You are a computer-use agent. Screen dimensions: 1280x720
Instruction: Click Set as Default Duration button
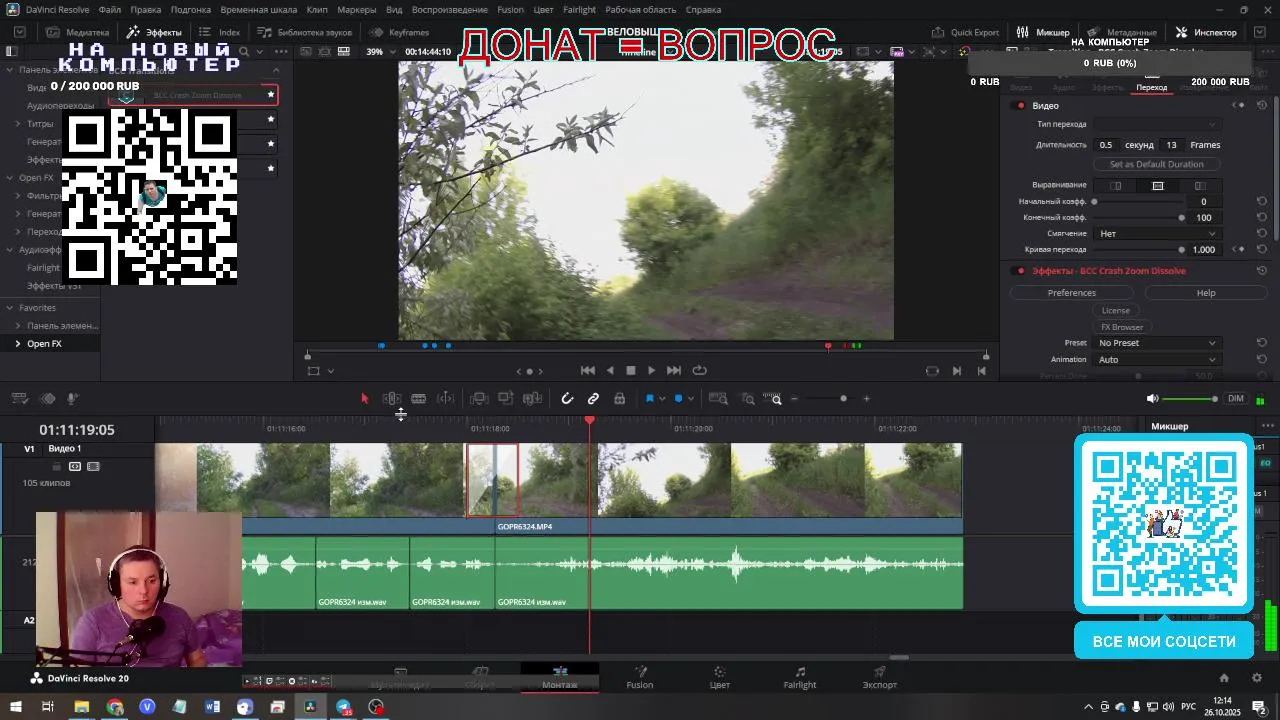[x=1157, y=164]
